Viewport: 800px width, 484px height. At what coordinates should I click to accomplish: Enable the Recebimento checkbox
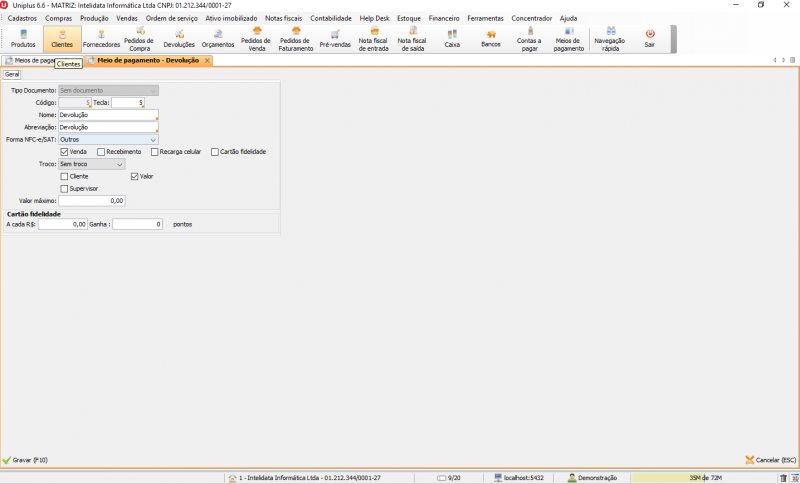tap(101, 152)
